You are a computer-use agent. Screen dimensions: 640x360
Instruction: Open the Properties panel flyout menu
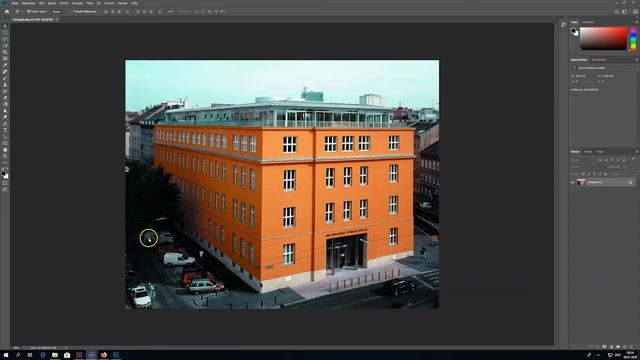click(637, 60)
